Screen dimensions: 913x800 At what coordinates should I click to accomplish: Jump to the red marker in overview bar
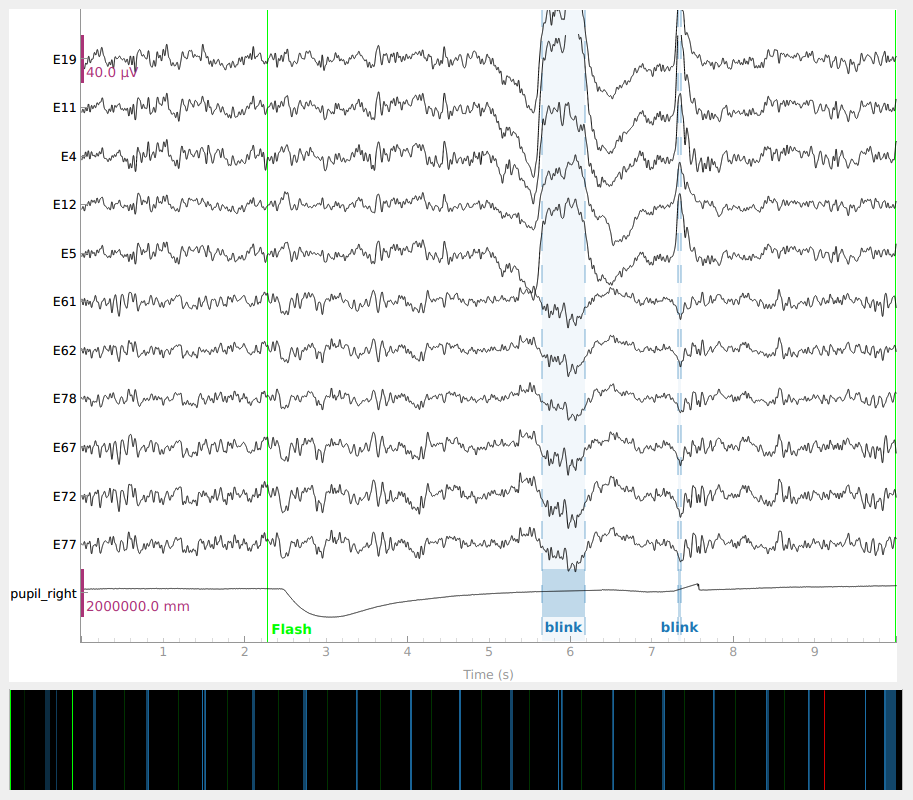coord(824,739)
